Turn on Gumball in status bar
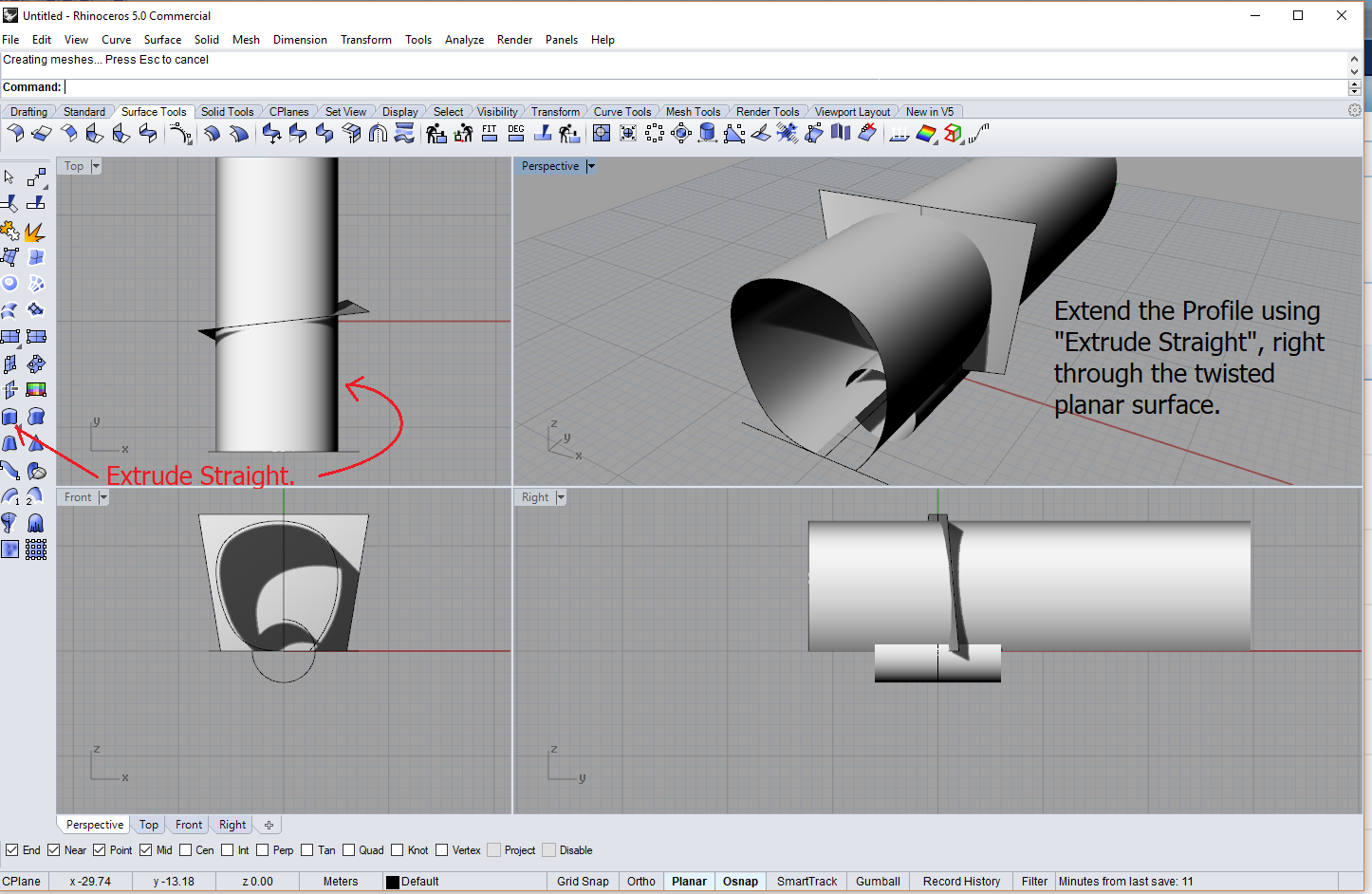The height and width of the screenshot is (894, 1372). [878, 882]
